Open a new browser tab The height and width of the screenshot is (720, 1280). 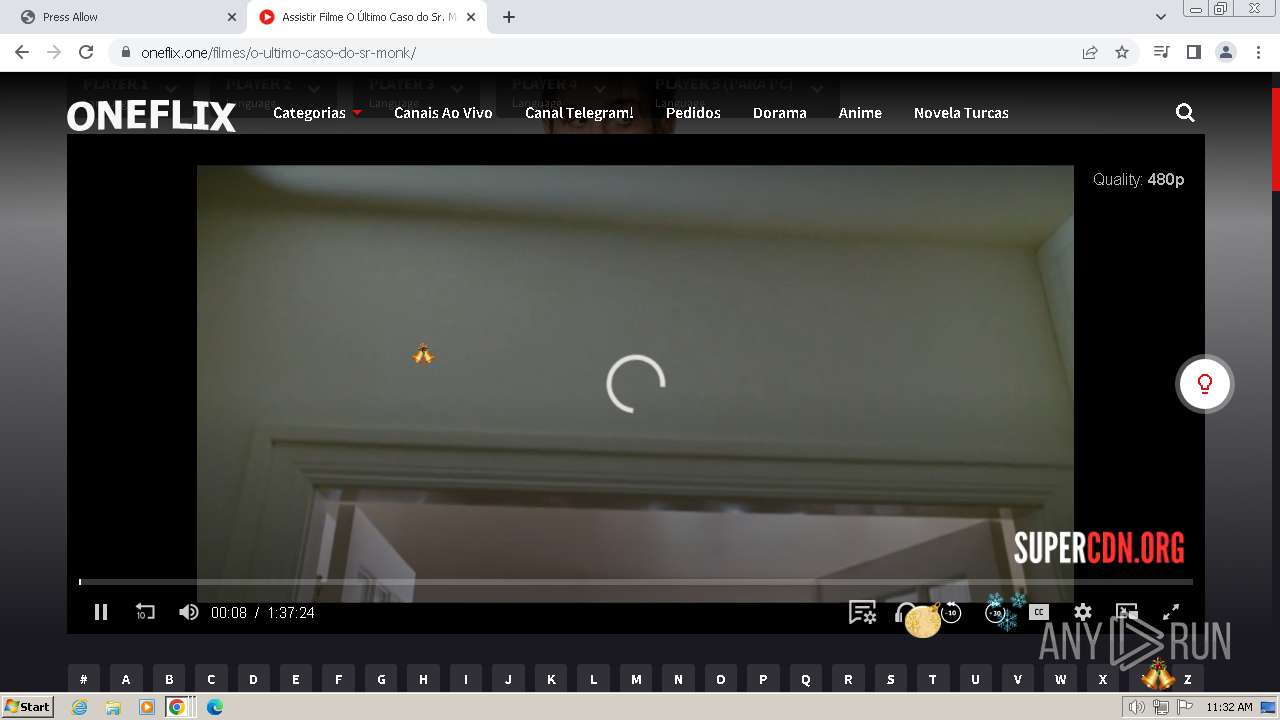click(x=509, y=17)
